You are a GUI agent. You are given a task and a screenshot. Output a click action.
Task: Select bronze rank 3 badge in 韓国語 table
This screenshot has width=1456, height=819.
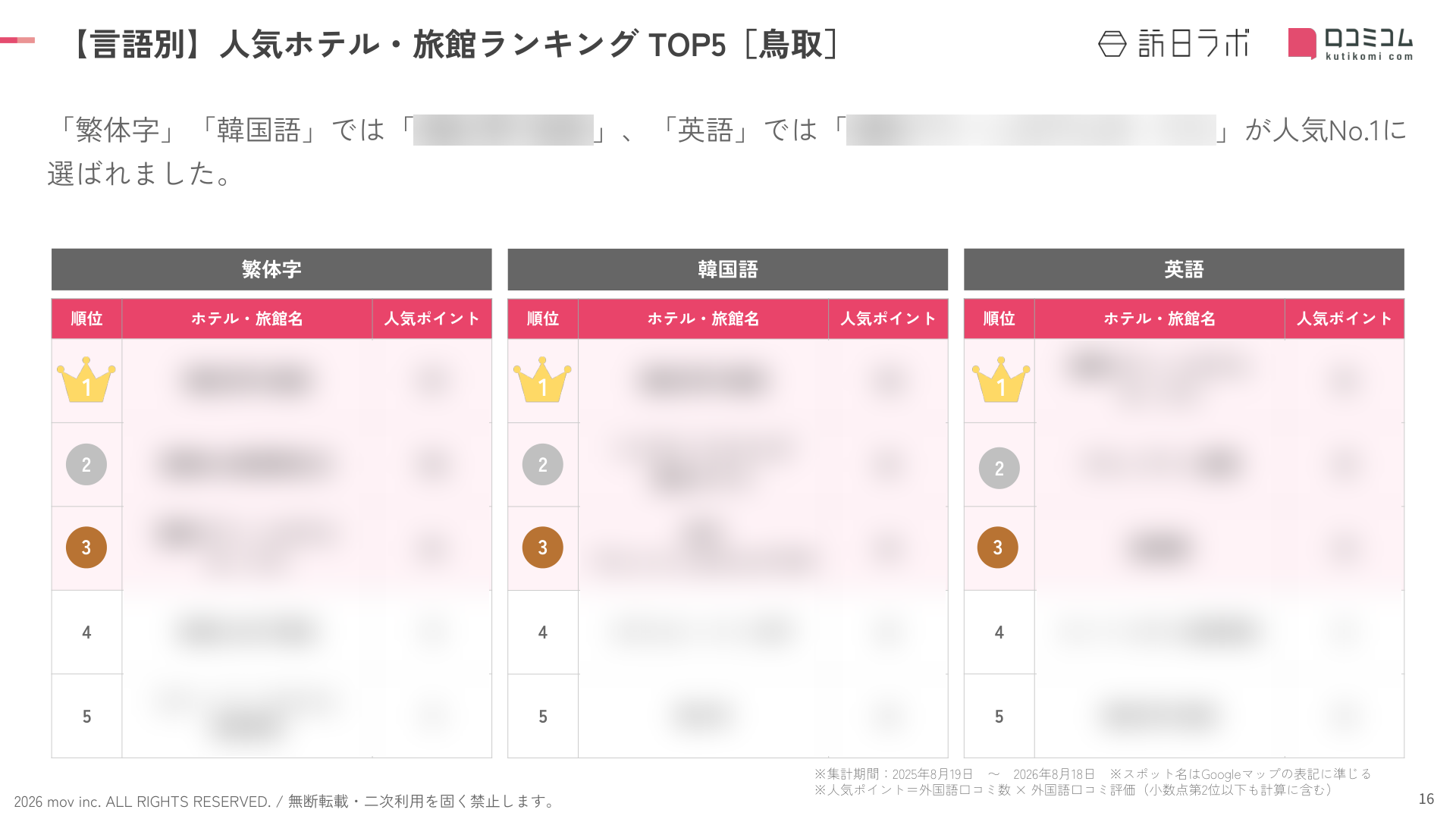click(x=542, y=548)
